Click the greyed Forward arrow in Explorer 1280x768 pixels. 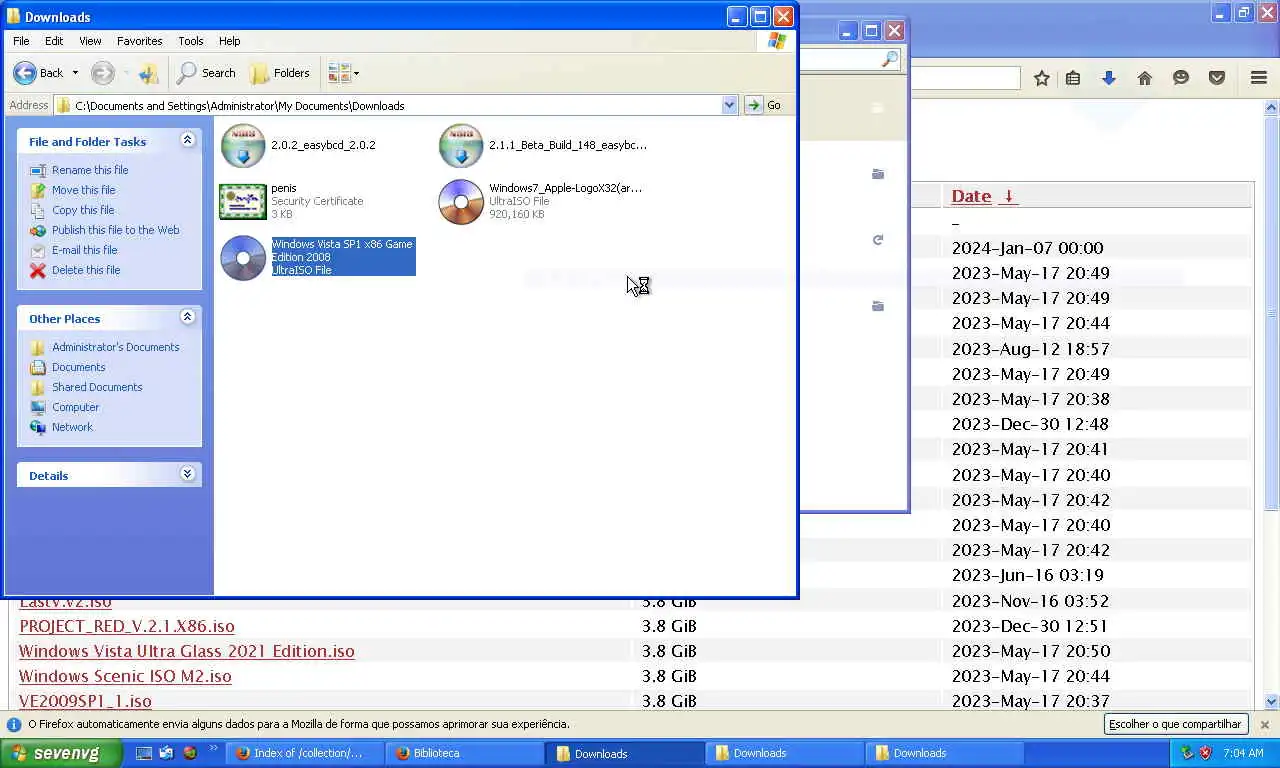click(102, 73)
